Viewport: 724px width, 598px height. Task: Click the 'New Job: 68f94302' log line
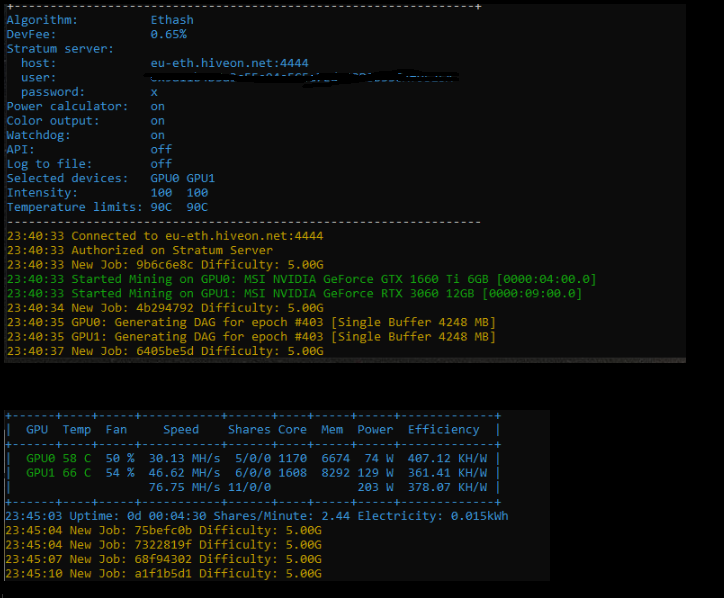(x=163, y=559)
